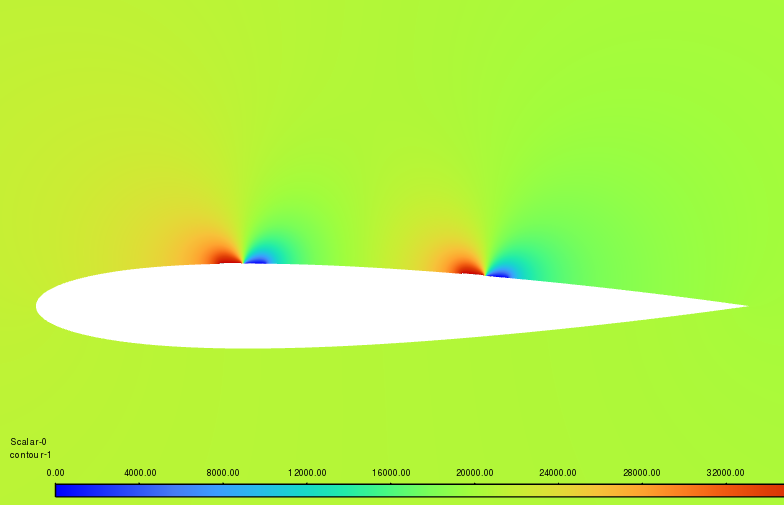Click the first blue low-value spot on the airfoil

tap(257, 260)
